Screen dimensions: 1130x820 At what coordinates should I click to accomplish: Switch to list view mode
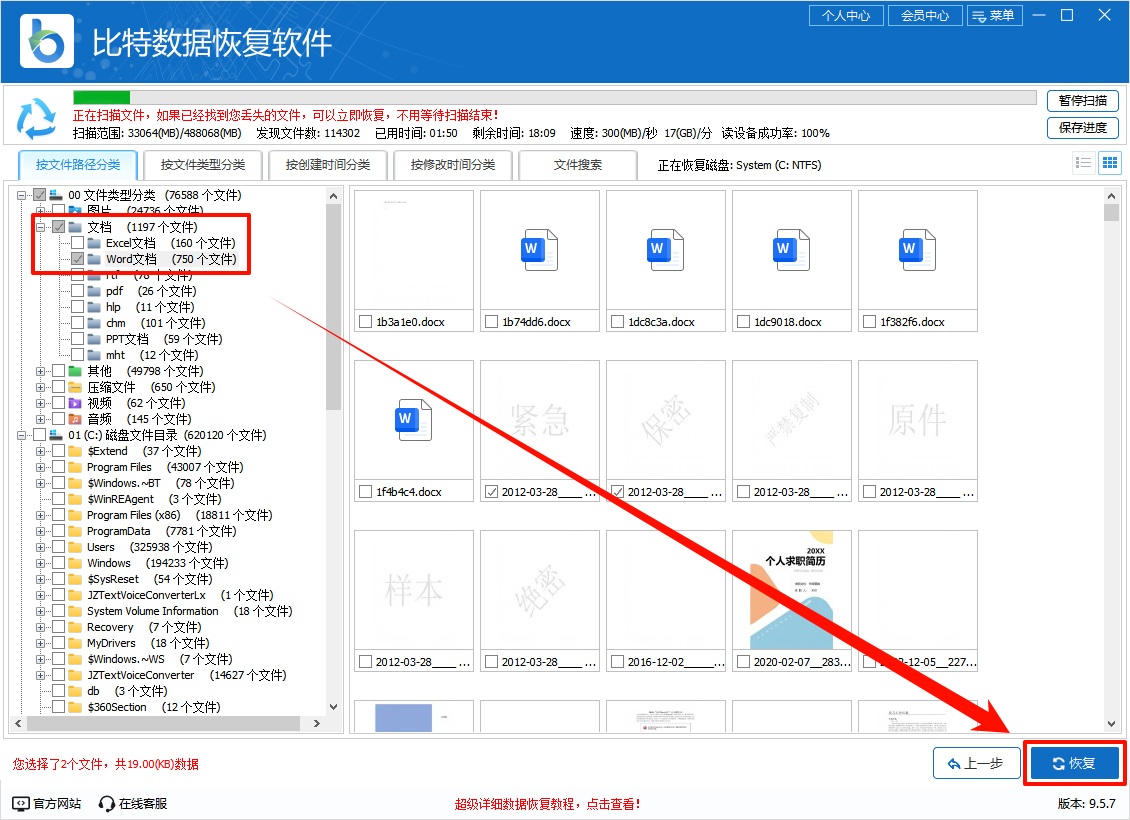[x=1083, y=161]
